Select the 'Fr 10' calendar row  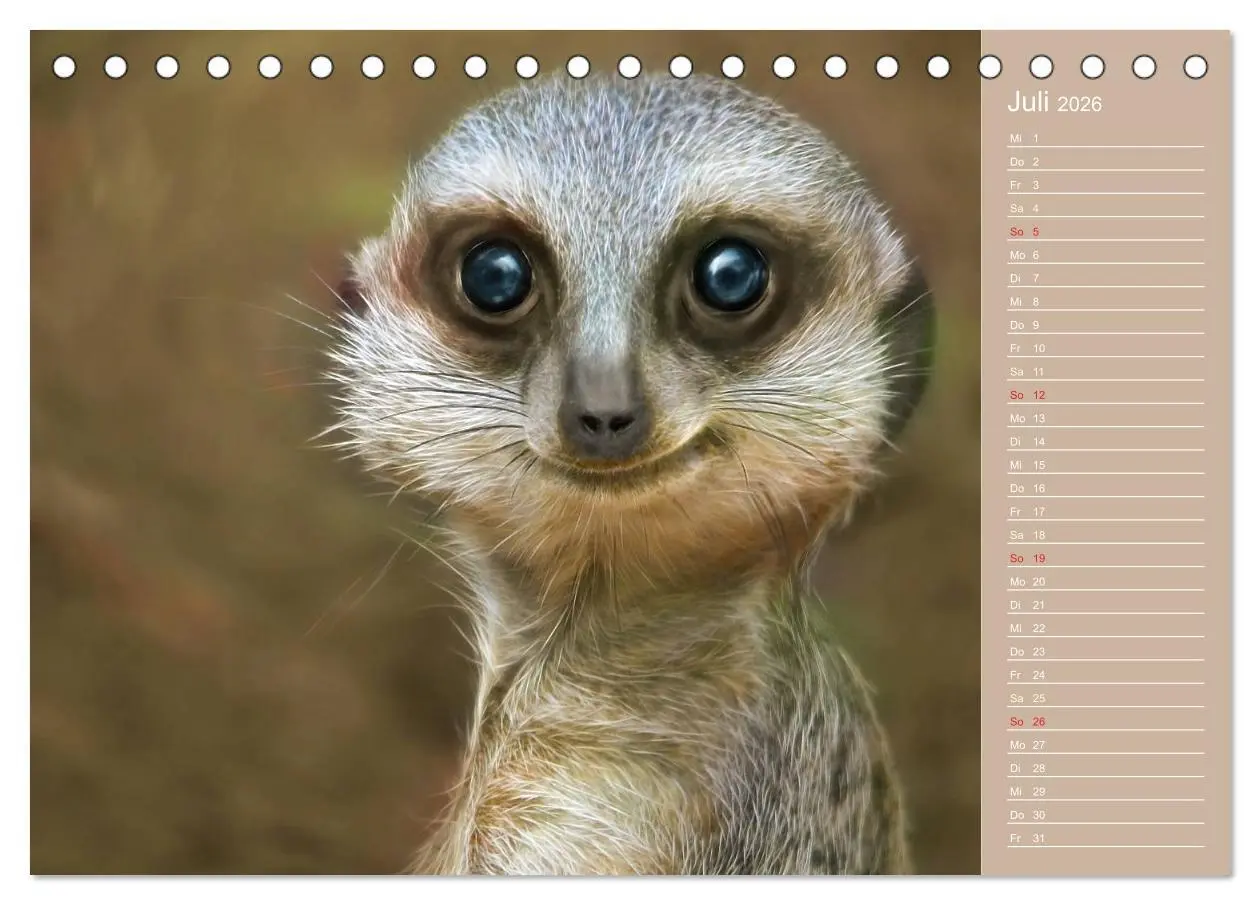tap(1105, 348)
